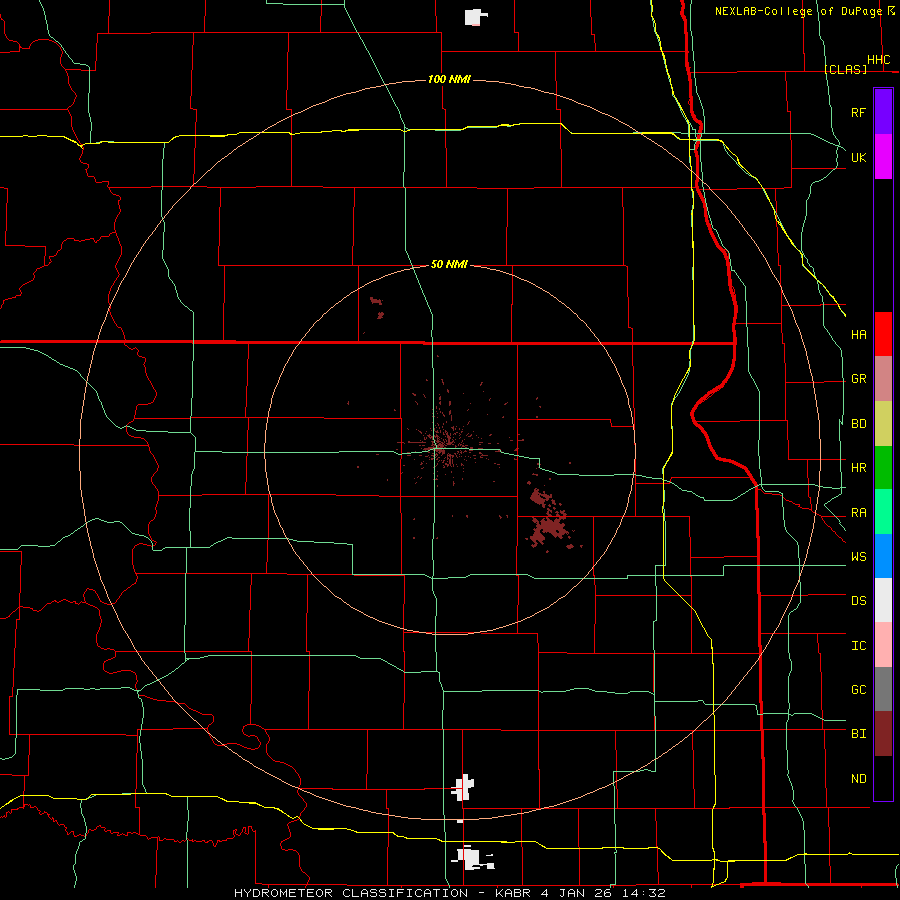
Task: Click the [CLAS] units label
Action: tap(845, 69)
